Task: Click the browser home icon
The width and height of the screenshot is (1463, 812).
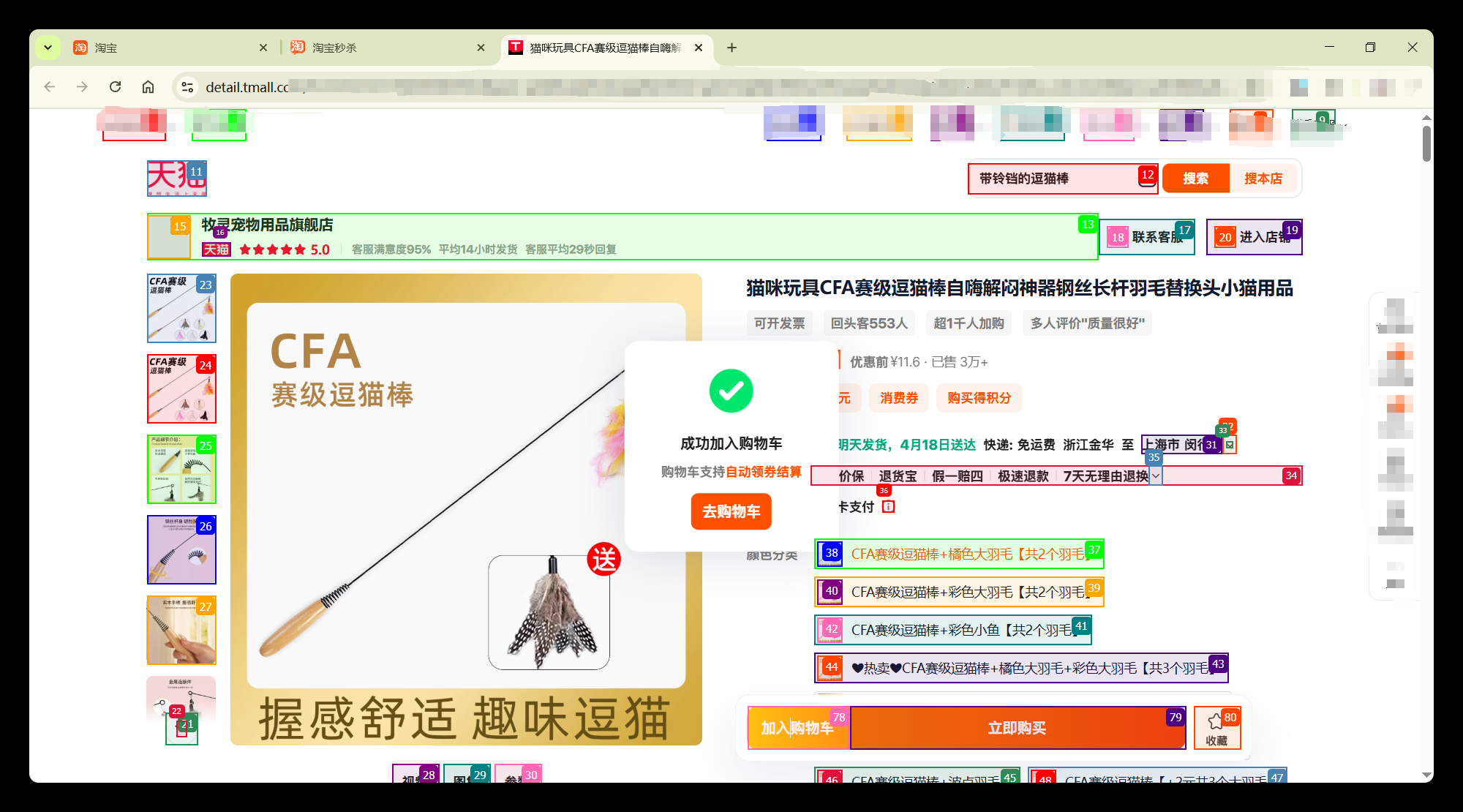Action: (148, 87)
